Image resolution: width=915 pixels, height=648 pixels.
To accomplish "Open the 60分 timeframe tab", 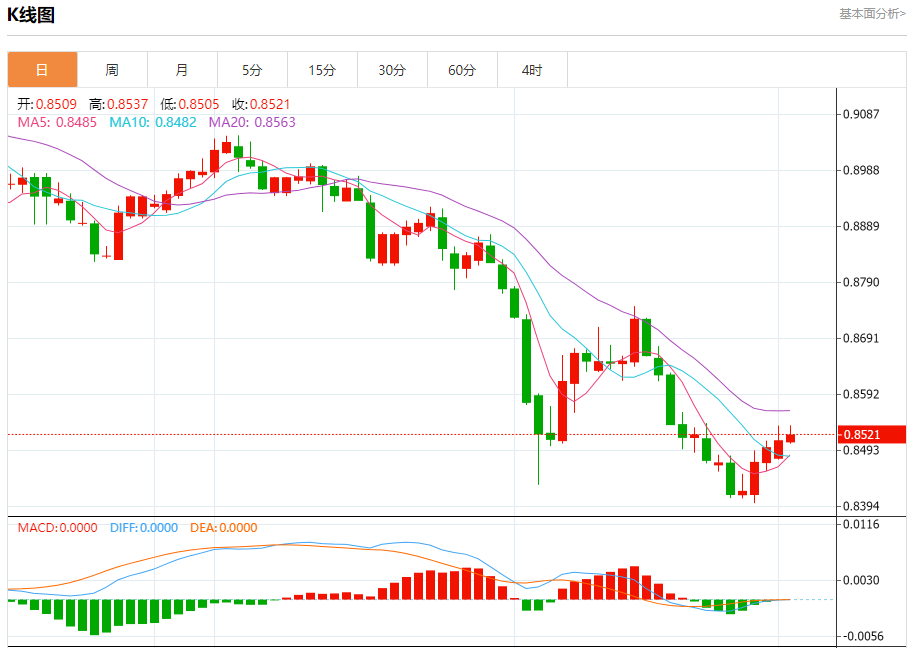I will (x=462, y=70).
